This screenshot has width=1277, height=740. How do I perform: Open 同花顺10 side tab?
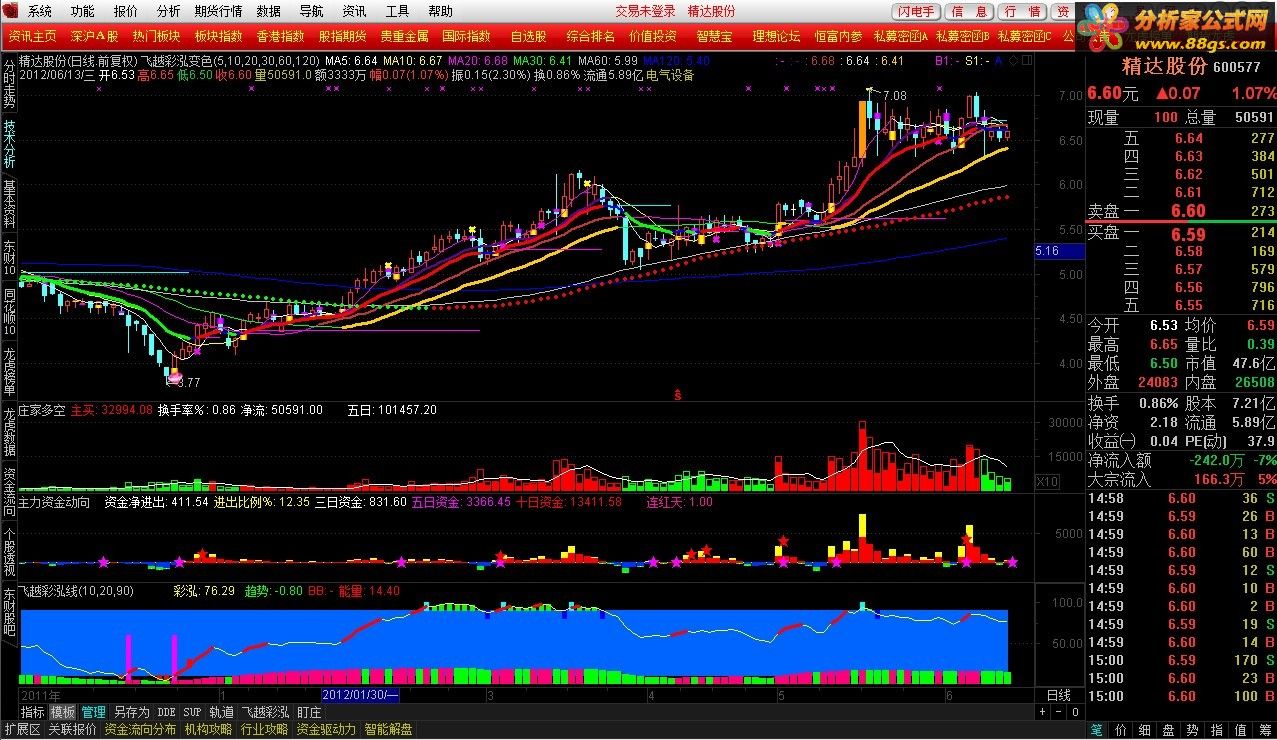[9, 312]
